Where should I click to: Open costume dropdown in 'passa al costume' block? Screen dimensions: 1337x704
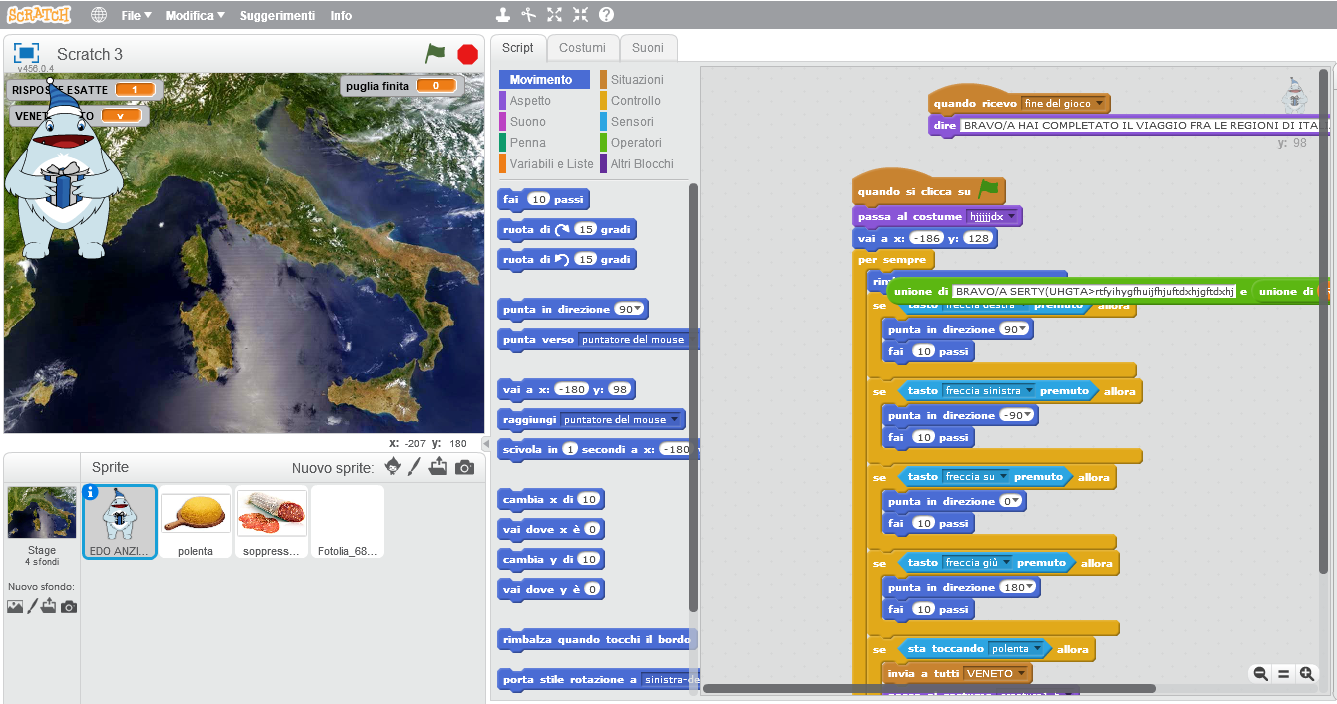pyautogui.click(x=1011, y=217)
